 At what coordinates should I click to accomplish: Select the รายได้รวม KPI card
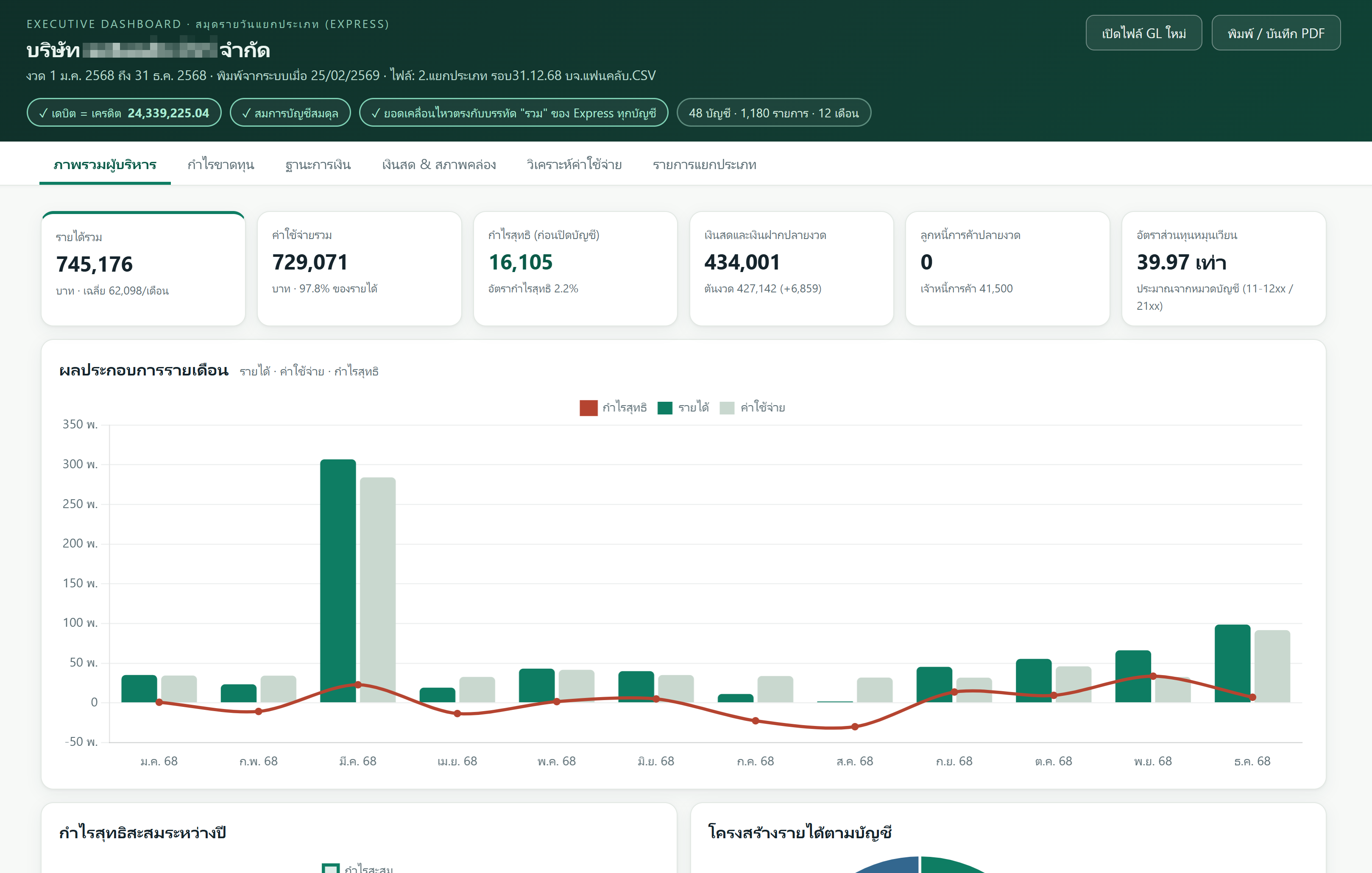point(143,268)
